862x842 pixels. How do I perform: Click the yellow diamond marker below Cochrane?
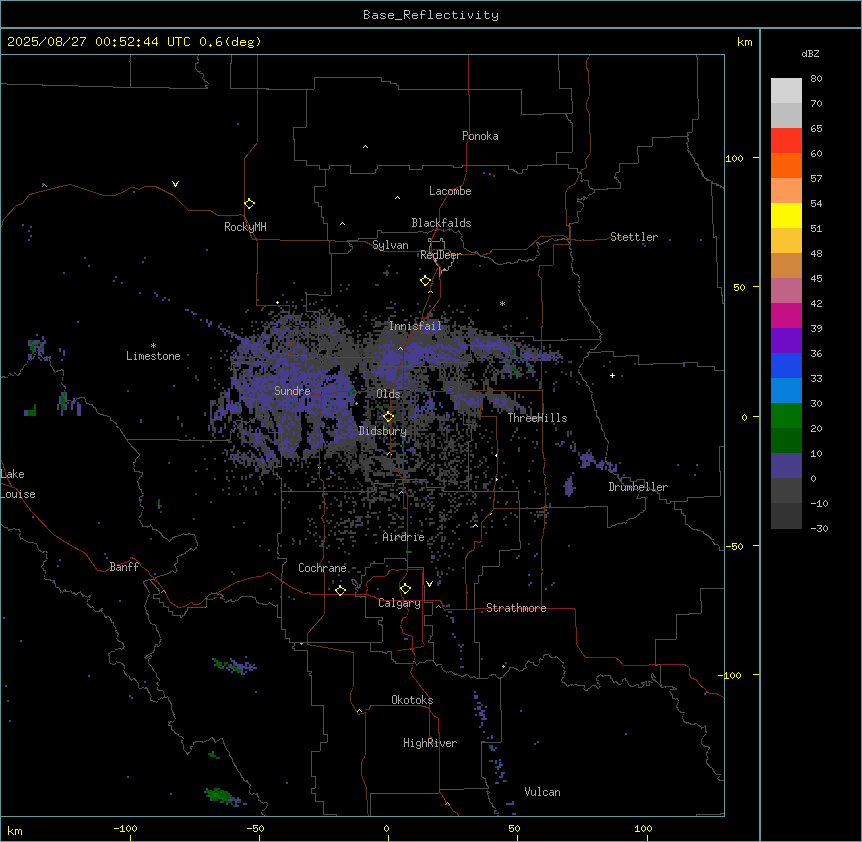coord(340,590)
